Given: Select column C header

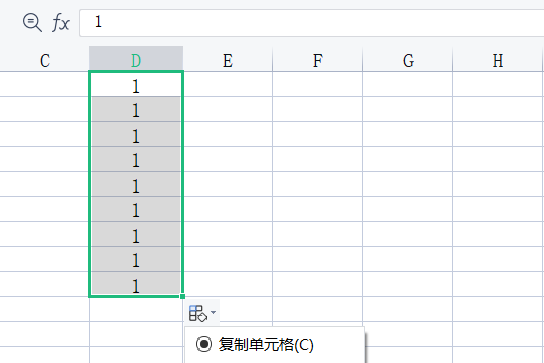Looking at the screenshot, I should 45,59.
